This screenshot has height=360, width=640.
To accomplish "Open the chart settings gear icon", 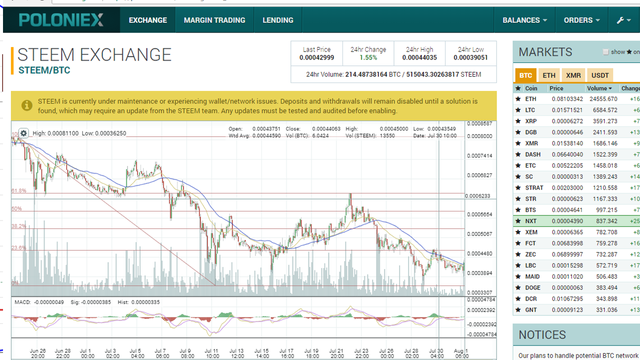I will (24, 133).
